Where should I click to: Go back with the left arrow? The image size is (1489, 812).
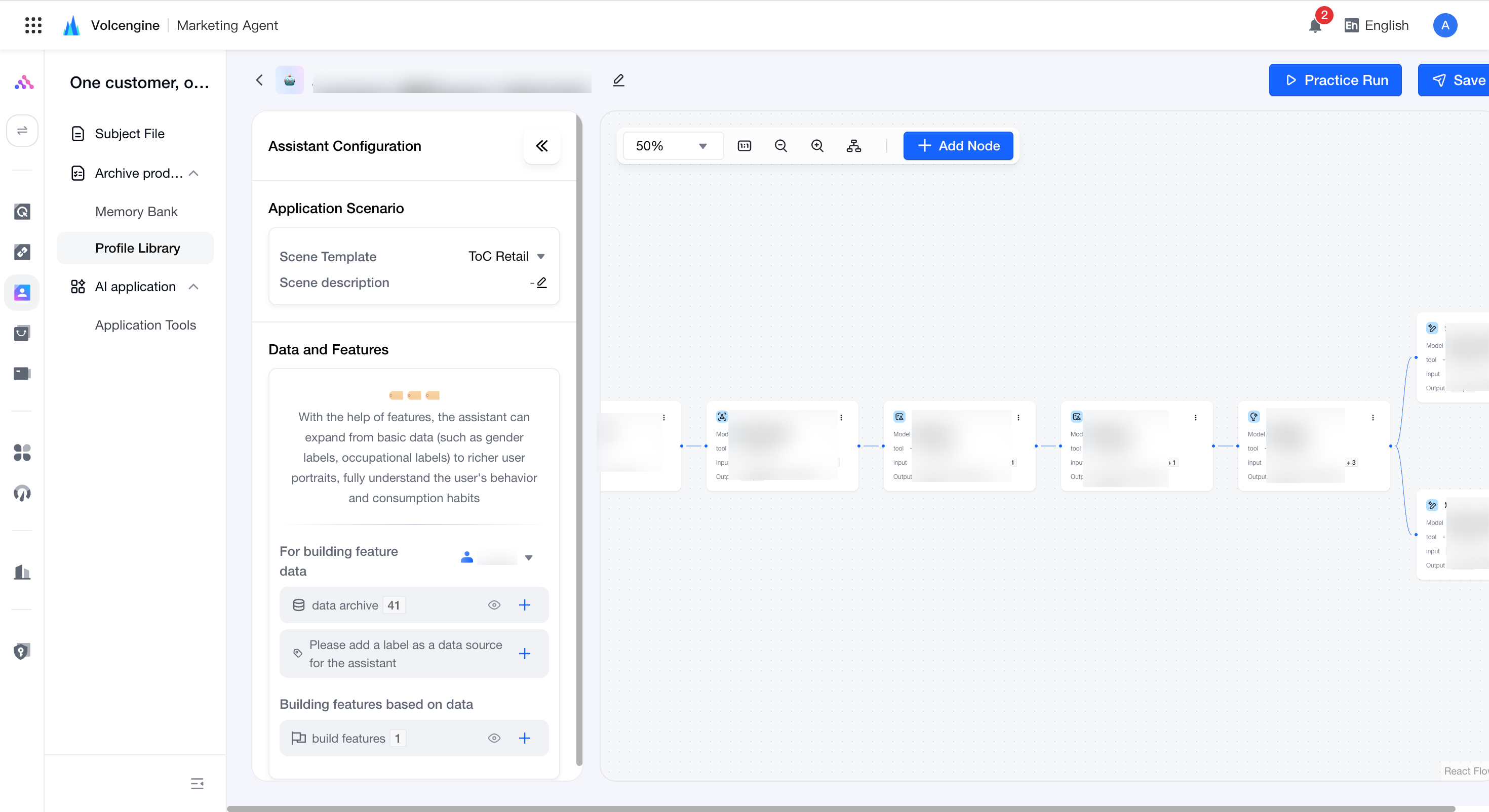point(259,80)
